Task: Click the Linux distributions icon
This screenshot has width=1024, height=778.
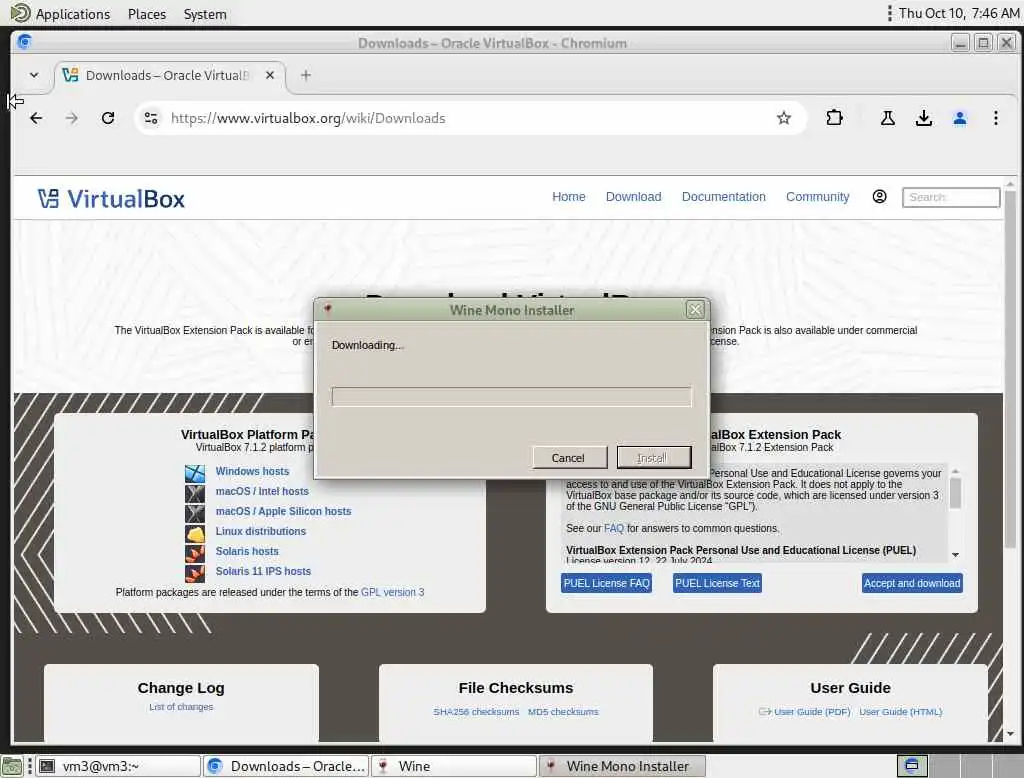Action: tap(195, 533)
